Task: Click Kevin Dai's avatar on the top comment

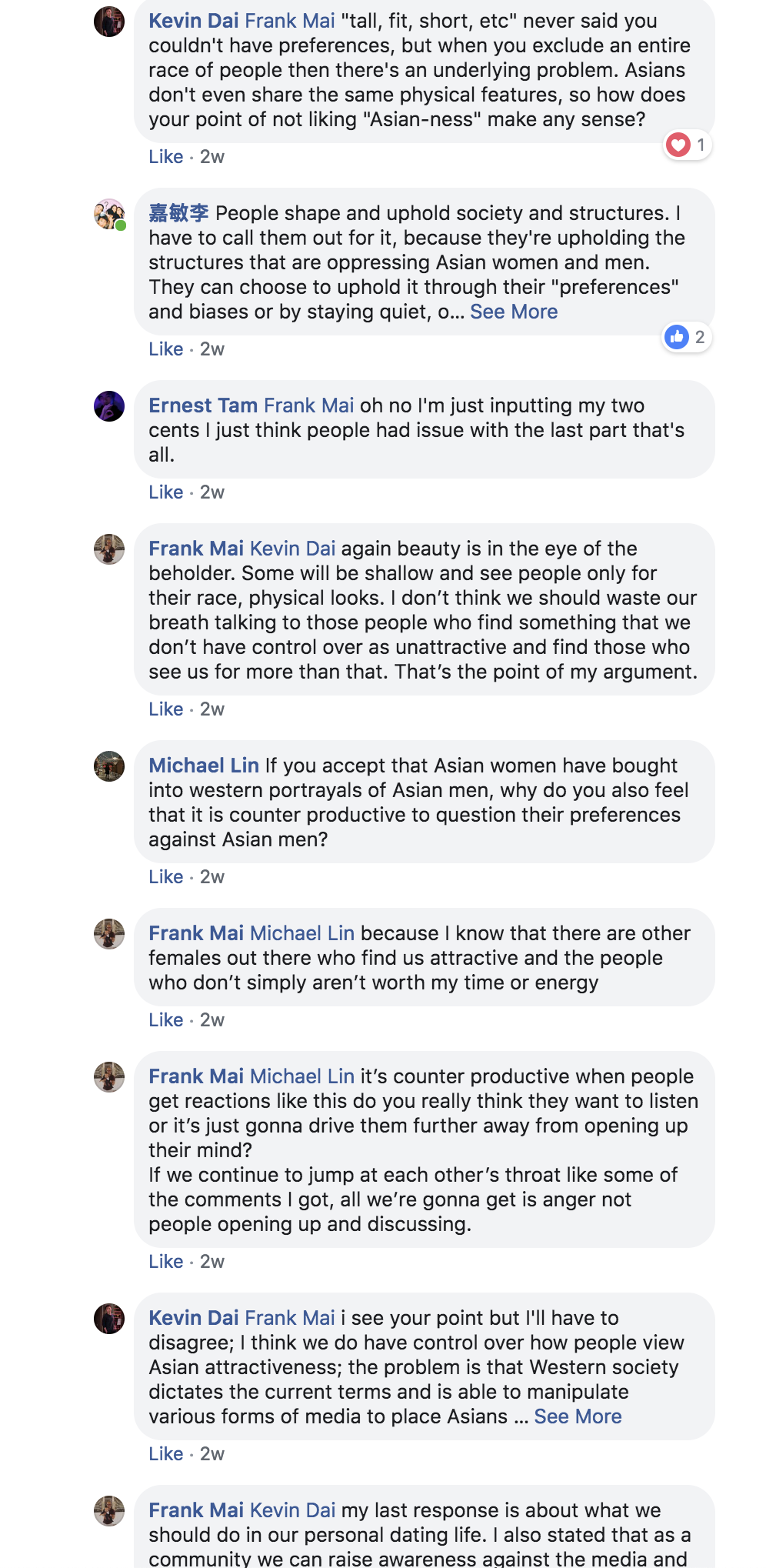Action: tap(109, 22)
